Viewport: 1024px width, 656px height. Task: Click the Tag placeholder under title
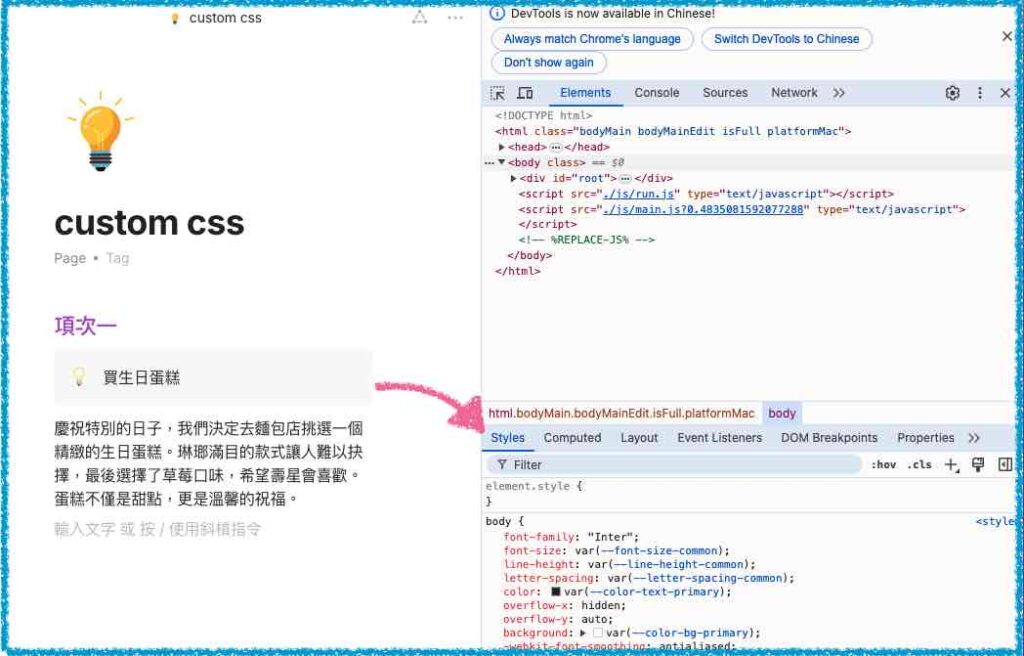pyautogui.click(x=118, y=258)
